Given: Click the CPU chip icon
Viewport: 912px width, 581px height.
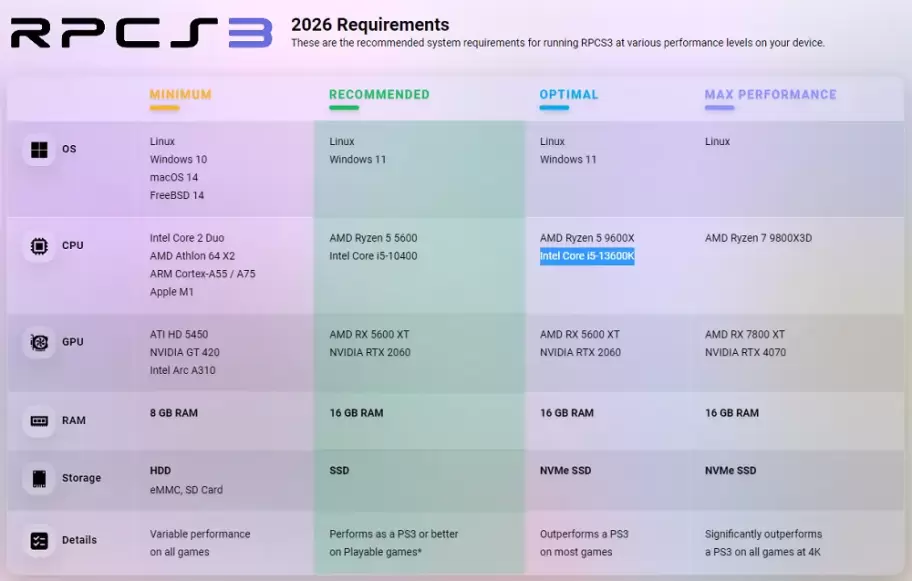Looking at the screenshot, I should [x=39, y=246].
